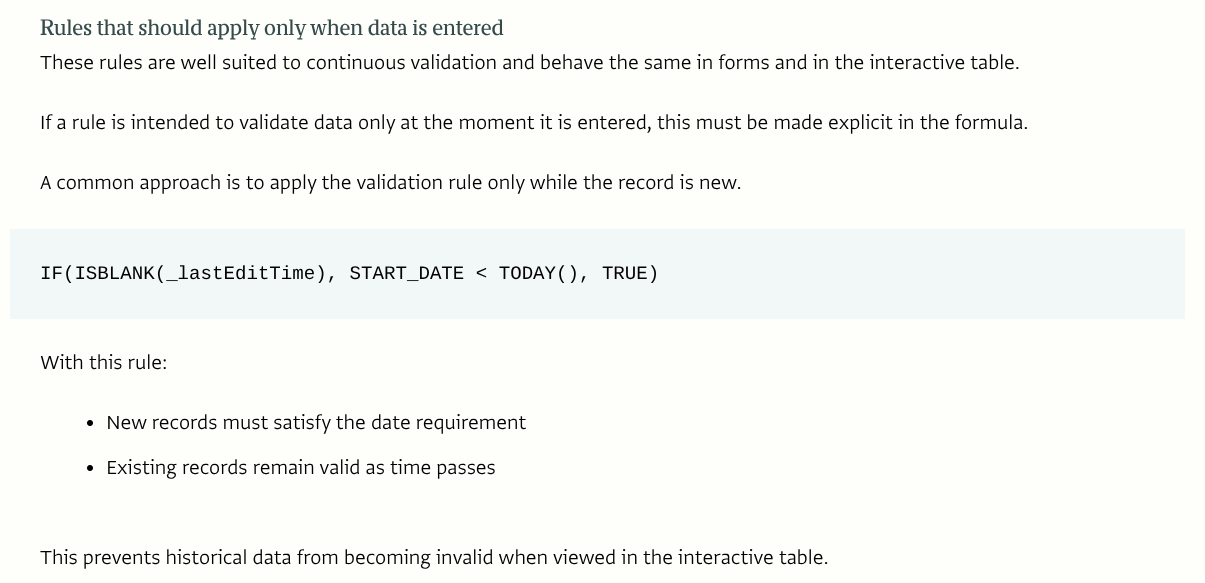
Task: Click the "With this rule:" text
Action: click(104, 362)
